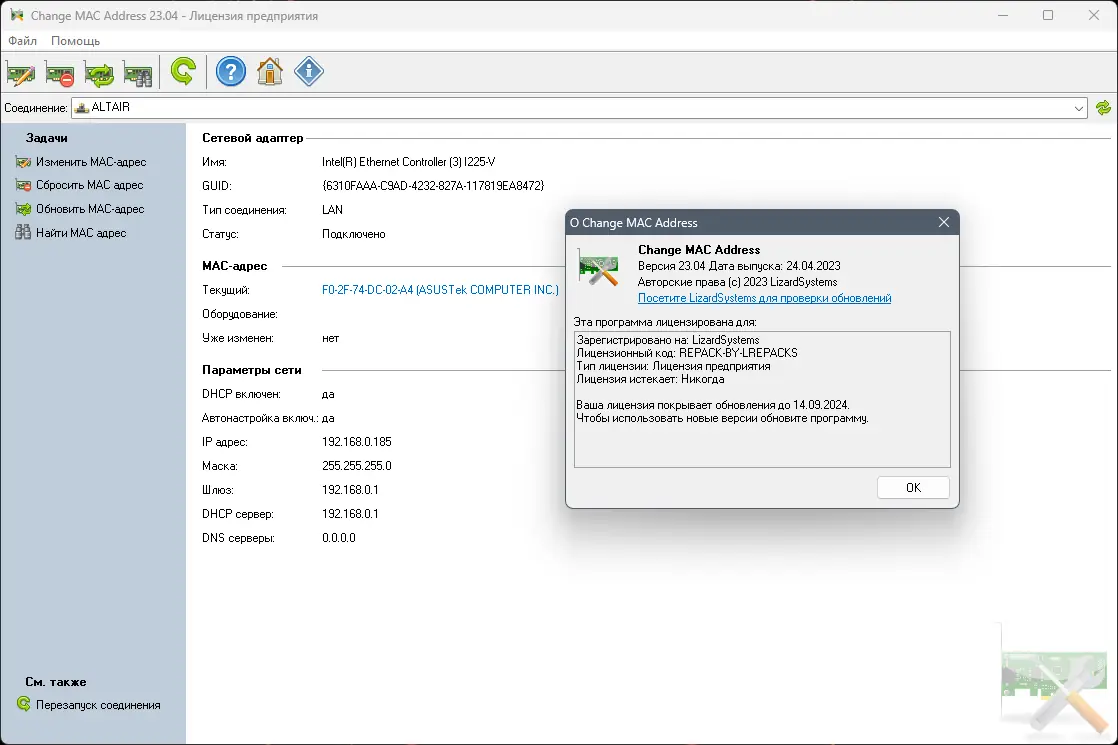Click the network card icon in About dialog
1118x745 pixels.
598,268
